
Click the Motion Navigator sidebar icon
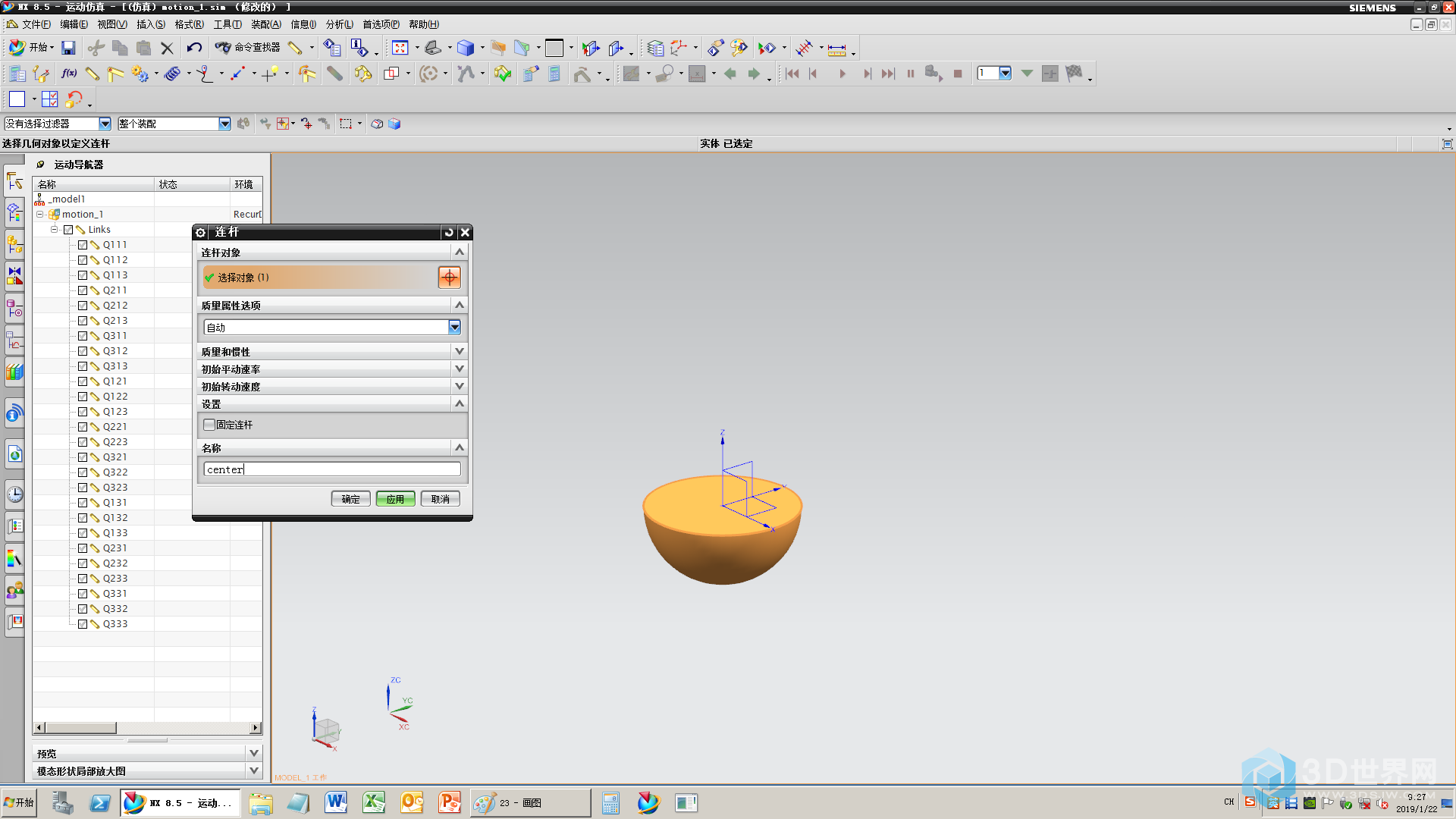pos(14,181)
